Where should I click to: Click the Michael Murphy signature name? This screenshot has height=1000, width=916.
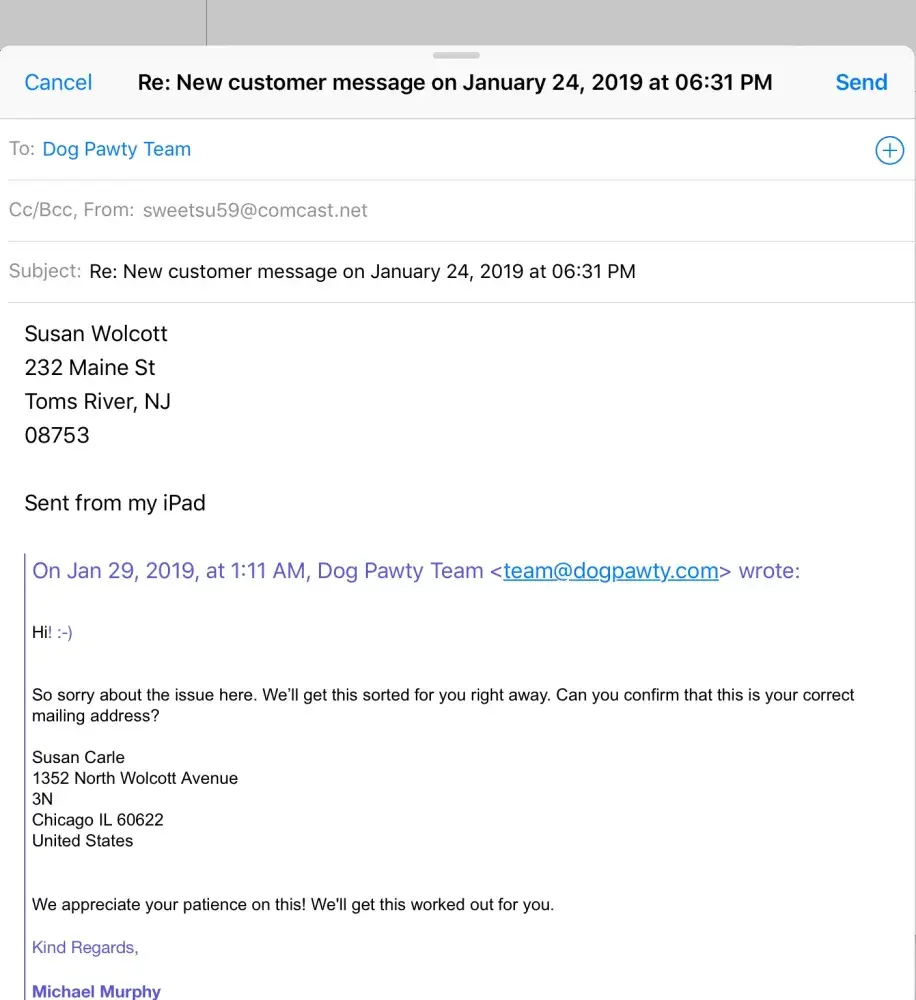[96, 991]
